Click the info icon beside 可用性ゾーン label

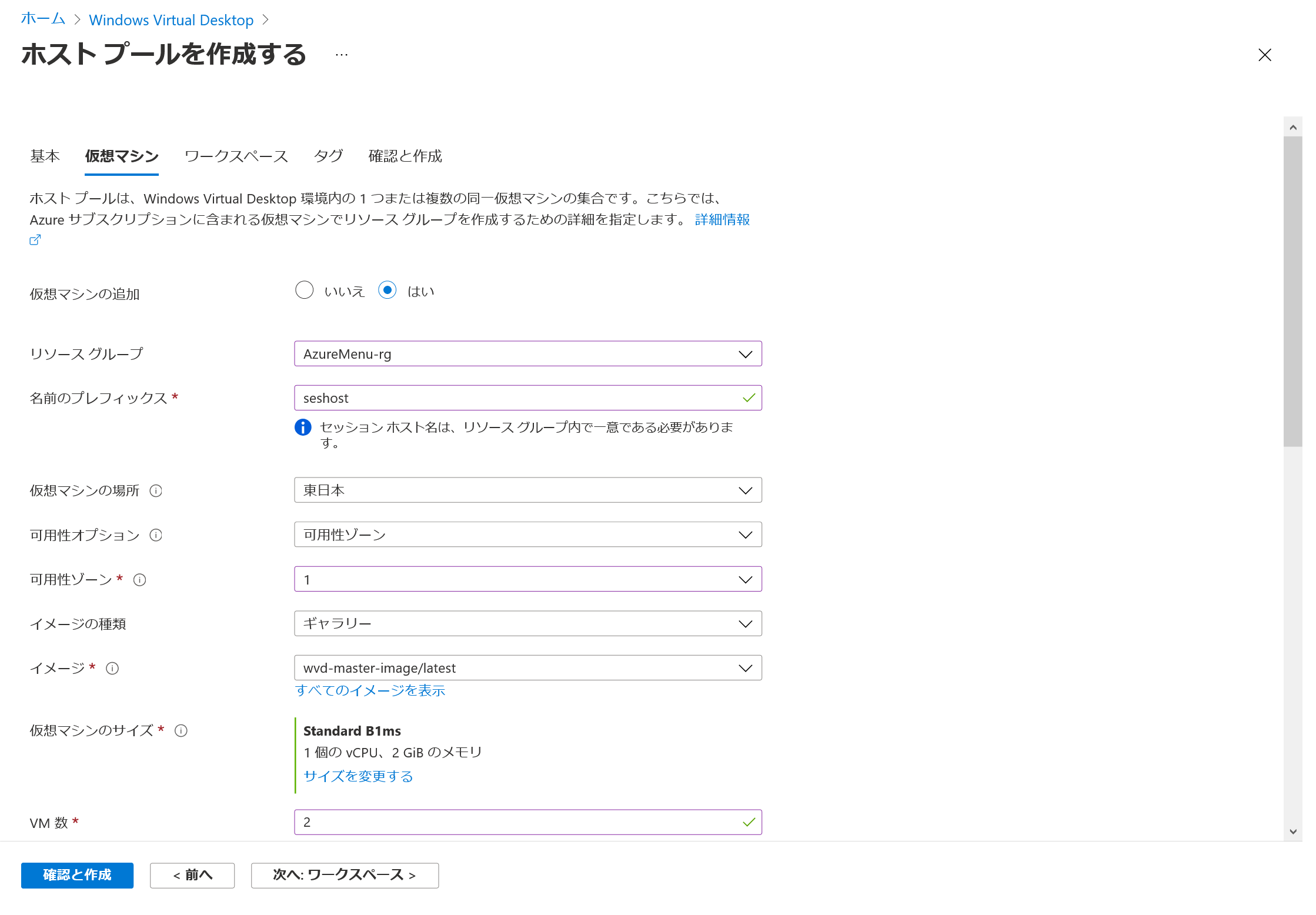coord(139,580)
